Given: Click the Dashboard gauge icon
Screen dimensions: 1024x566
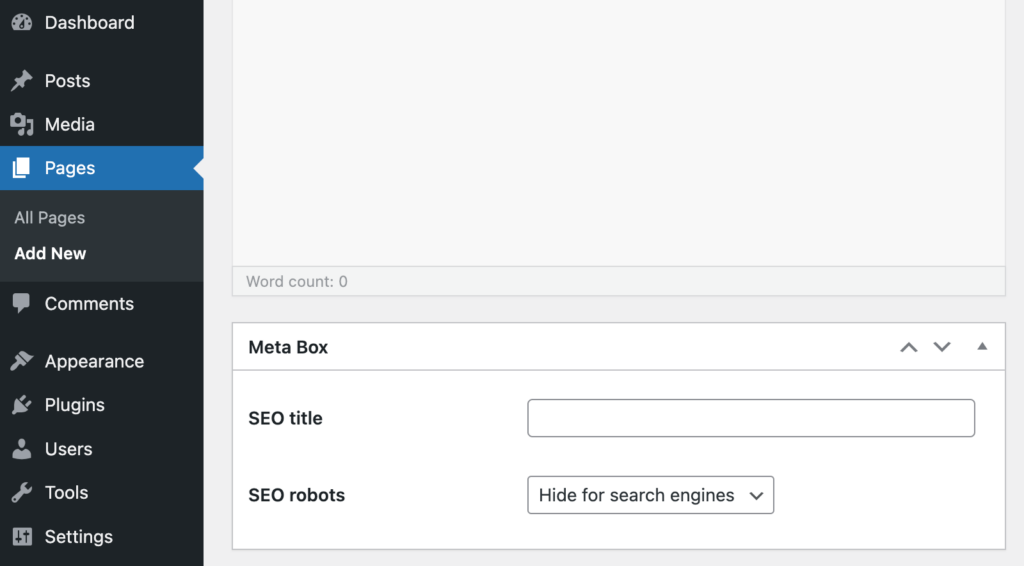Looking at the screenshot, I should click(21, 23).
